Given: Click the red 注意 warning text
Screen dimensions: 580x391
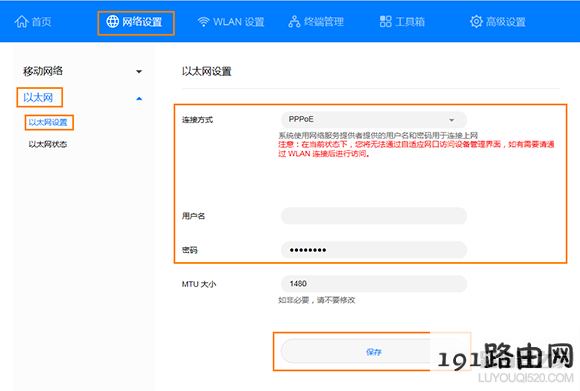Looking at the screenshot, I should pyautogui.click(x=417, y=149).
